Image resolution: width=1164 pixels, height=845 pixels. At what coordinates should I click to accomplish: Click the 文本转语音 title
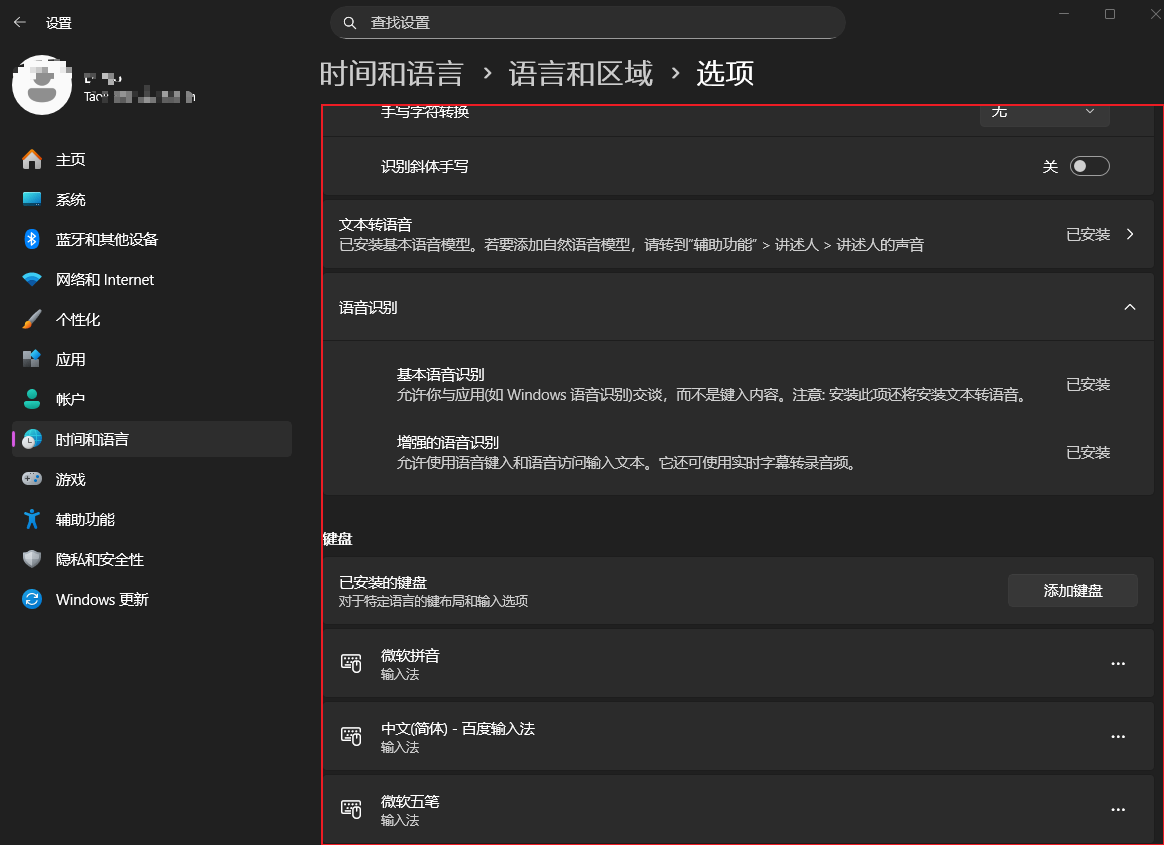coord(376,224)
